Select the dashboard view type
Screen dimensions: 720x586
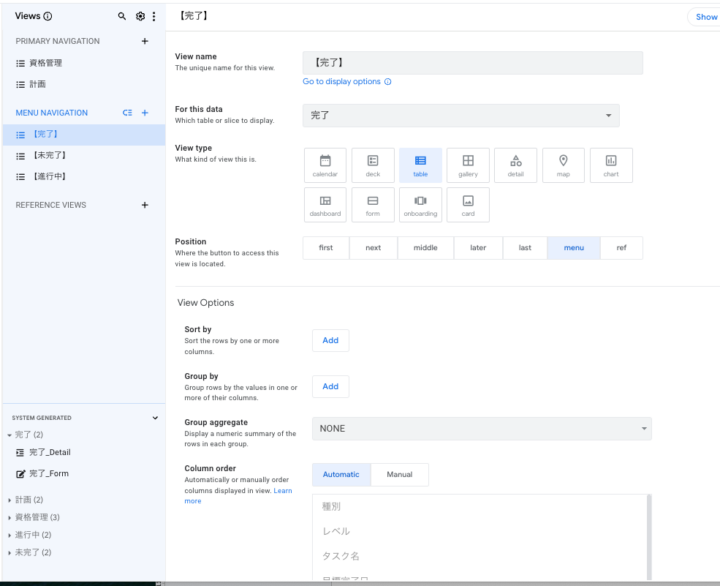pos(325,205)
